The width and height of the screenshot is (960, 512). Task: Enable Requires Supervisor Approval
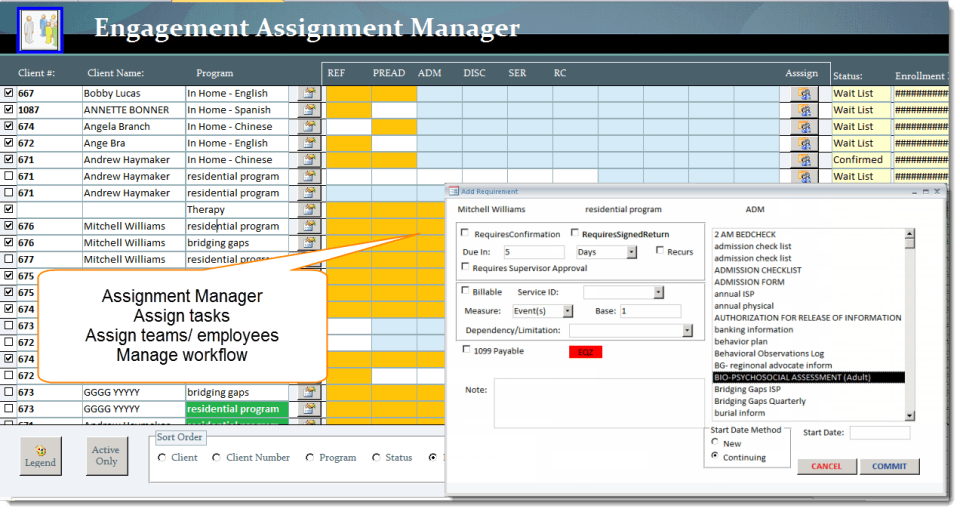[465, 266]
